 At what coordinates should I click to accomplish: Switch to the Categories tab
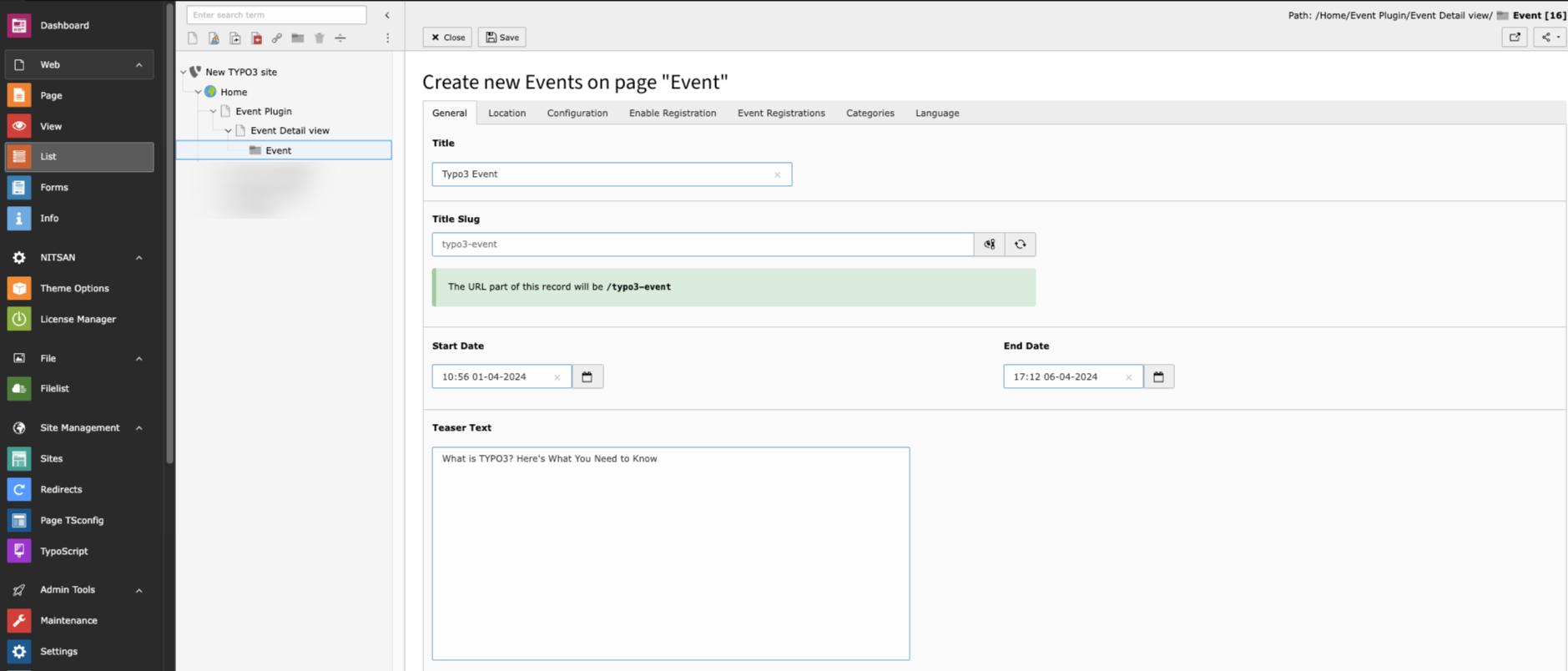click(x=870, y=114)
